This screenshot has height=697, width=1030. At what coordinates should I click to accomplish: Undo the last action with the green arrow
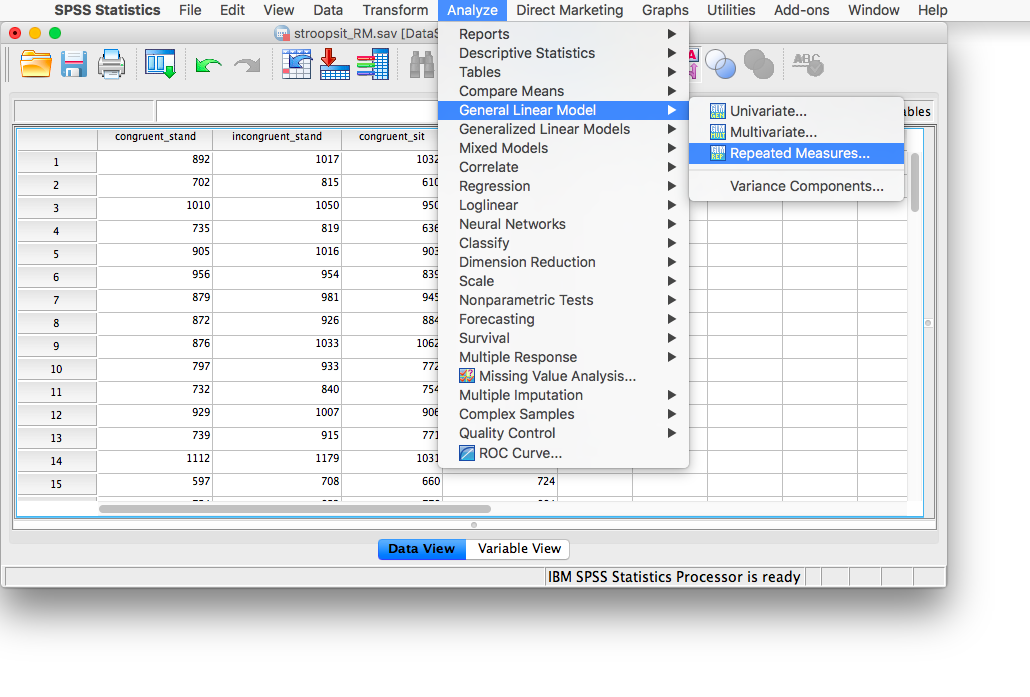point(208,65)
